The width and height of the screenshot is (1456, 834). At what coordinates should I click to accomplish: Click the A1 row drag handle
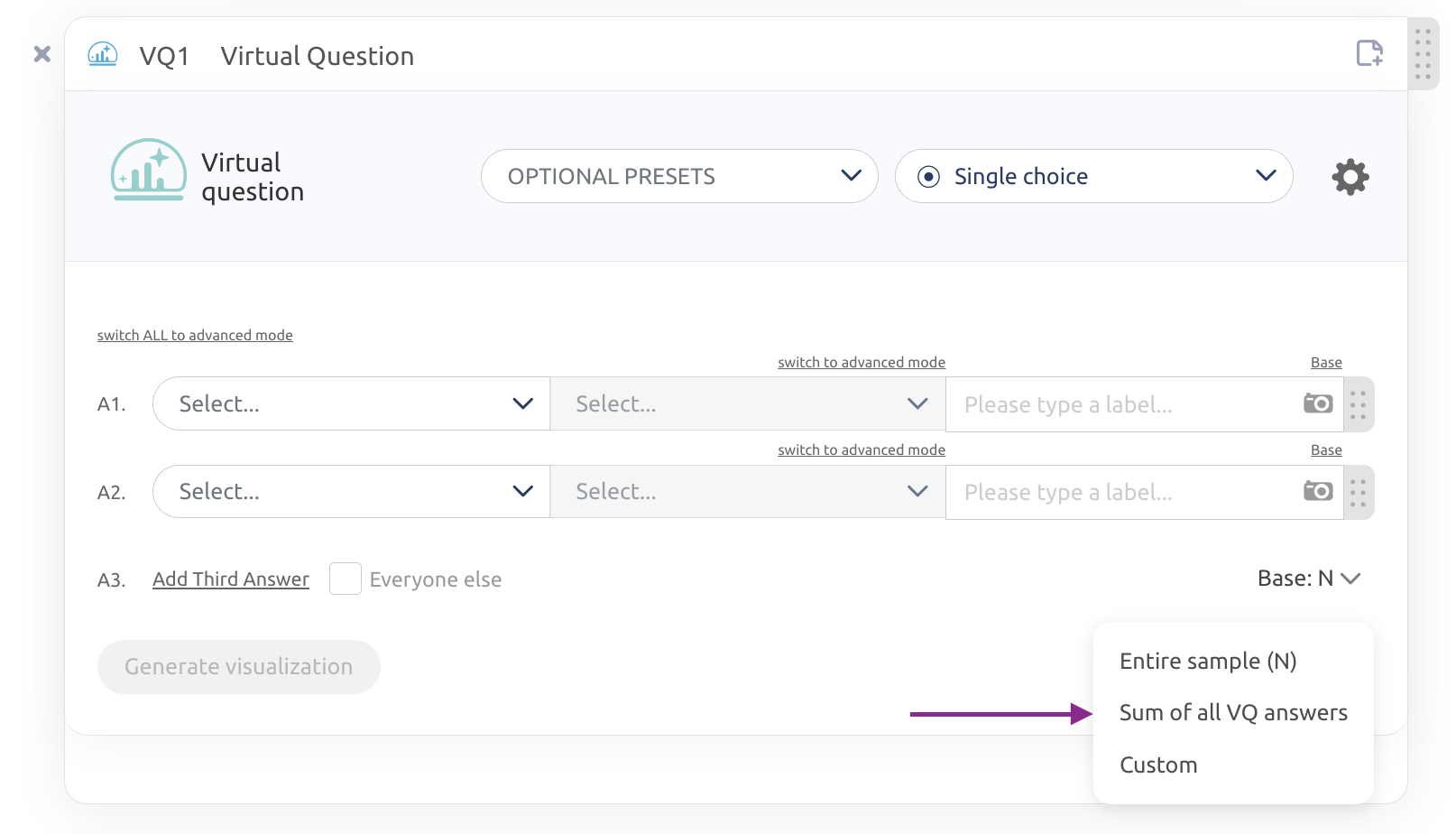tap(1359, 404)
